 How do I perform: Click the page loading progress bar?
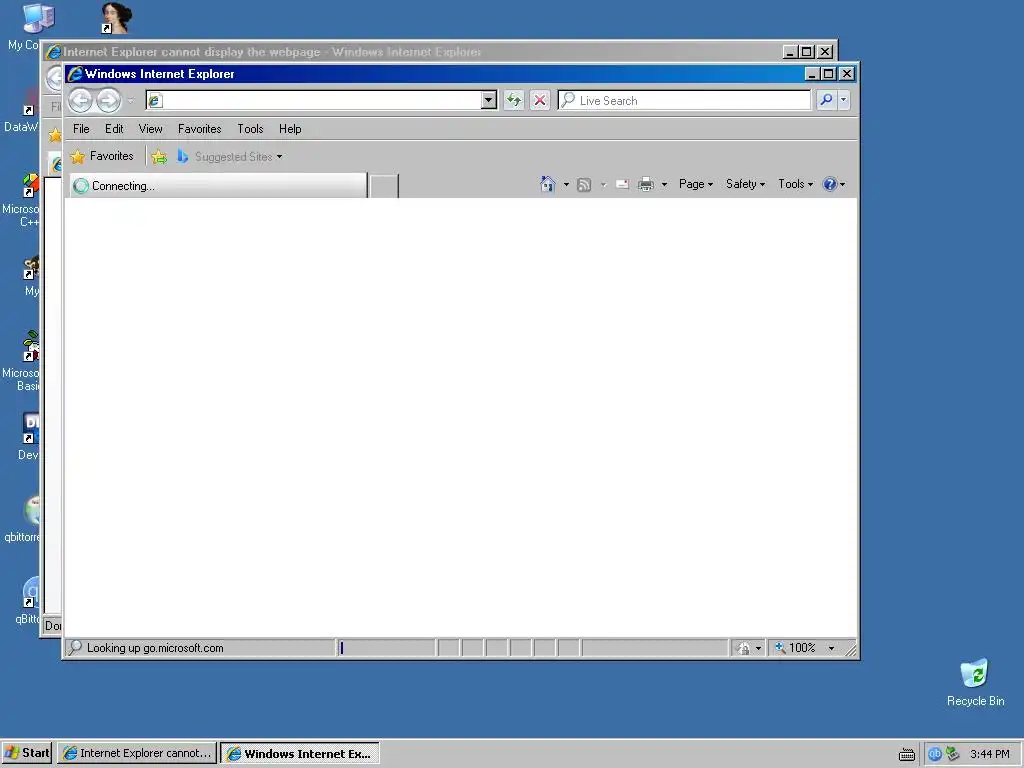point(386,648)
